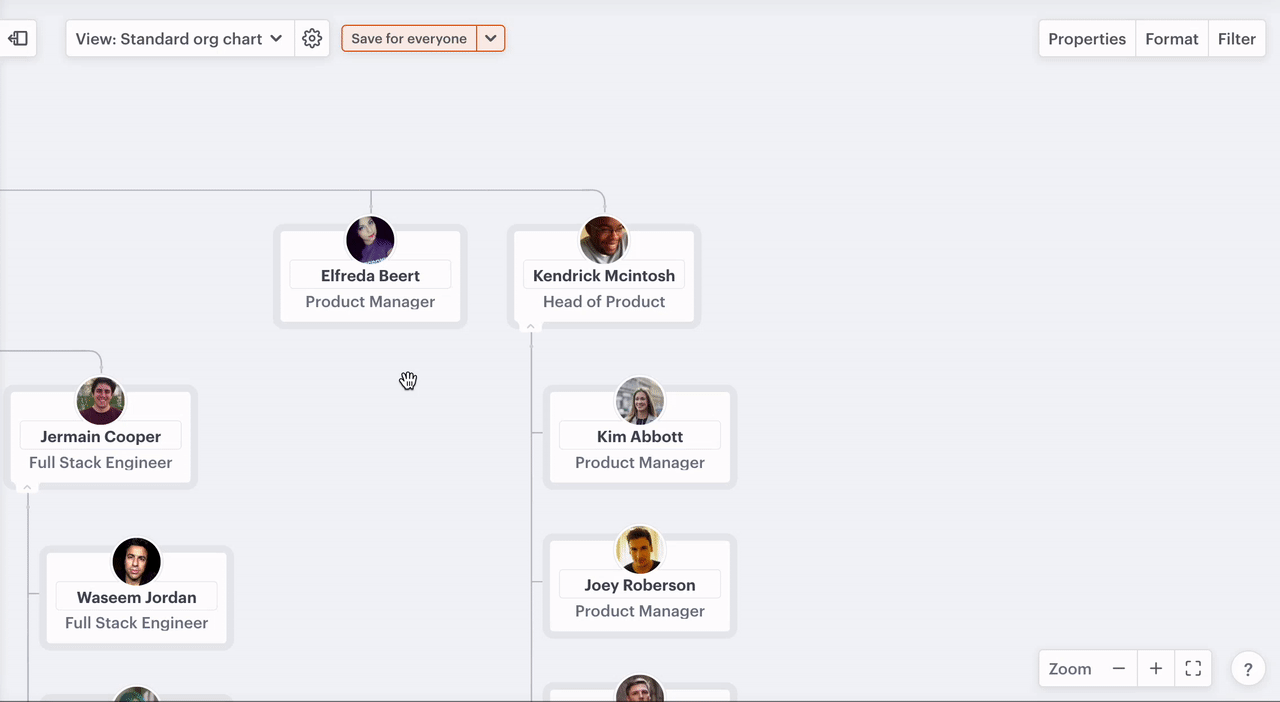
Task: Select Jermain Cooper's name field
Action: coord(100,436)
